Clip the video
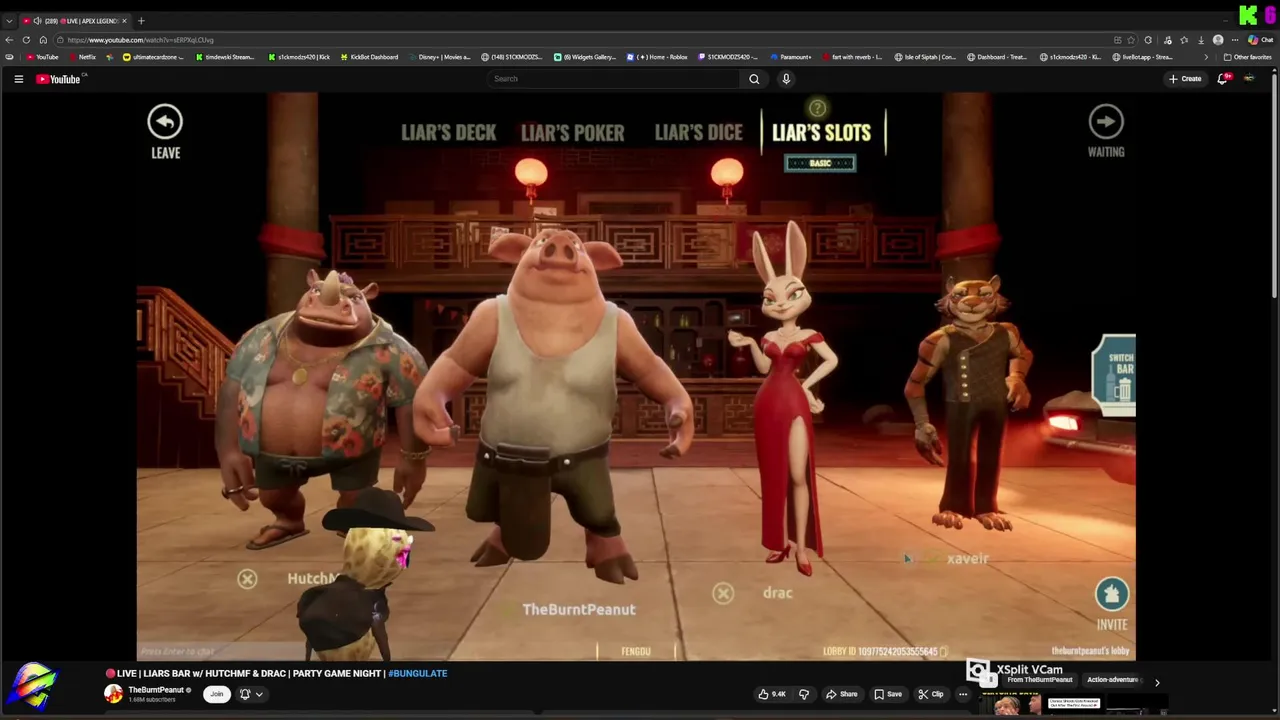 click(x=931, y=694)
